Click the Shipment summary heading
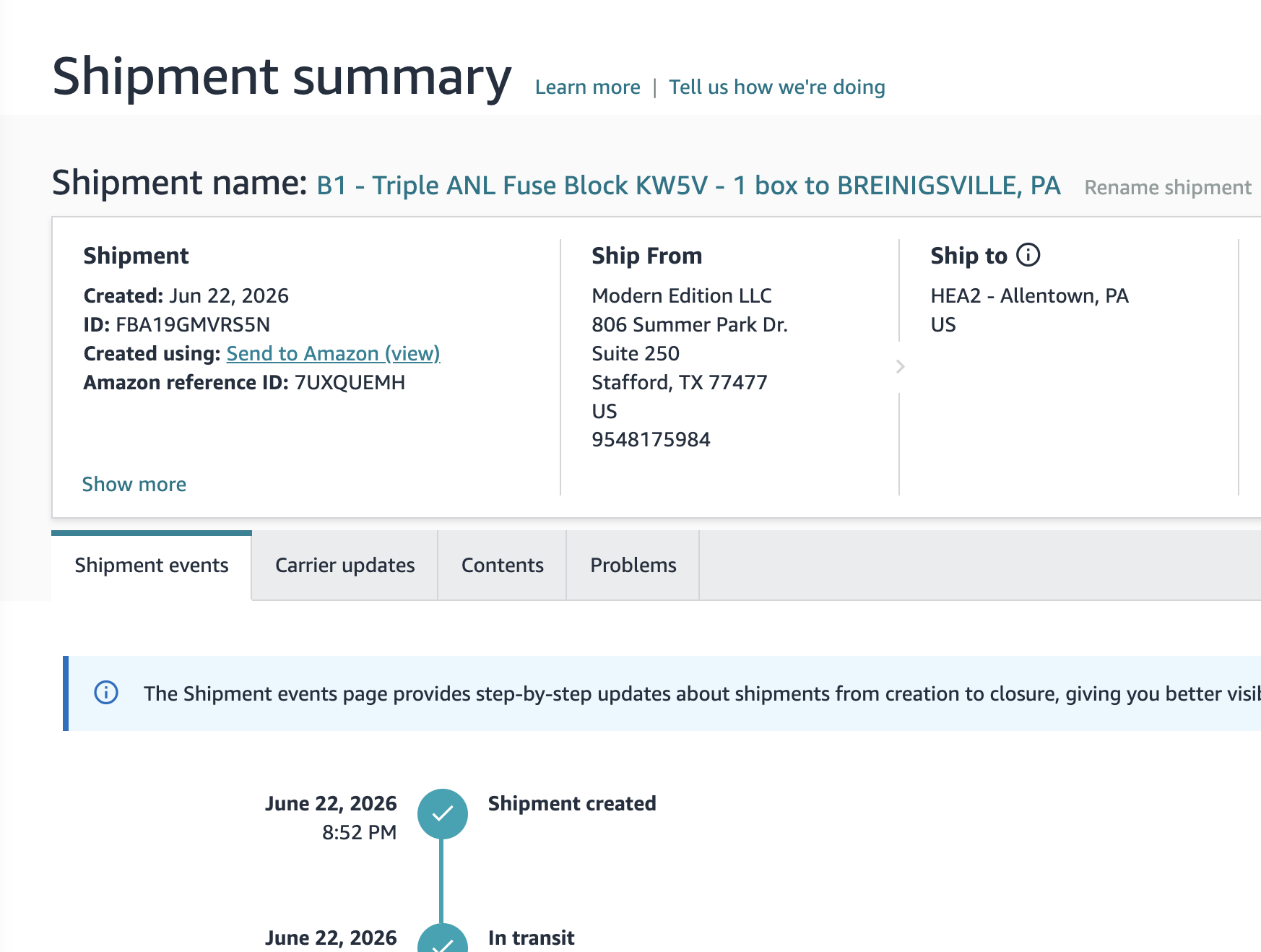This screenshot has width=1261, height=952. (282, 77)
